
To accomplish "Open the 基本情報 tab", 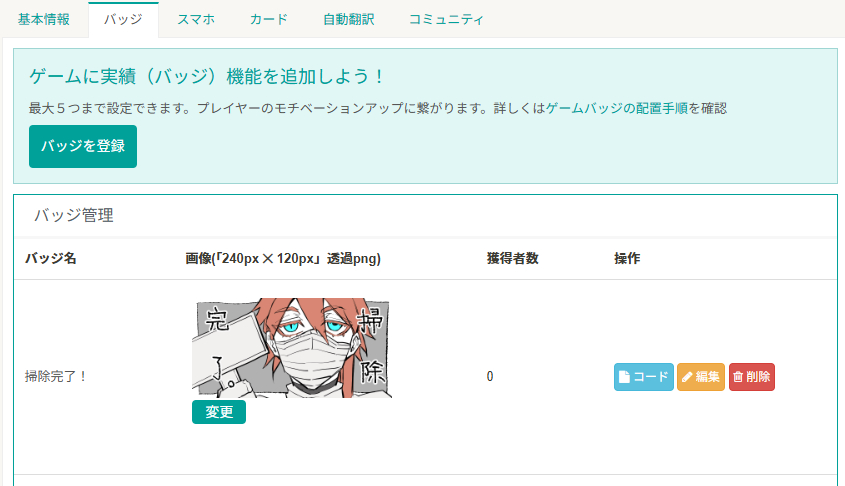I will coord(44,19).
